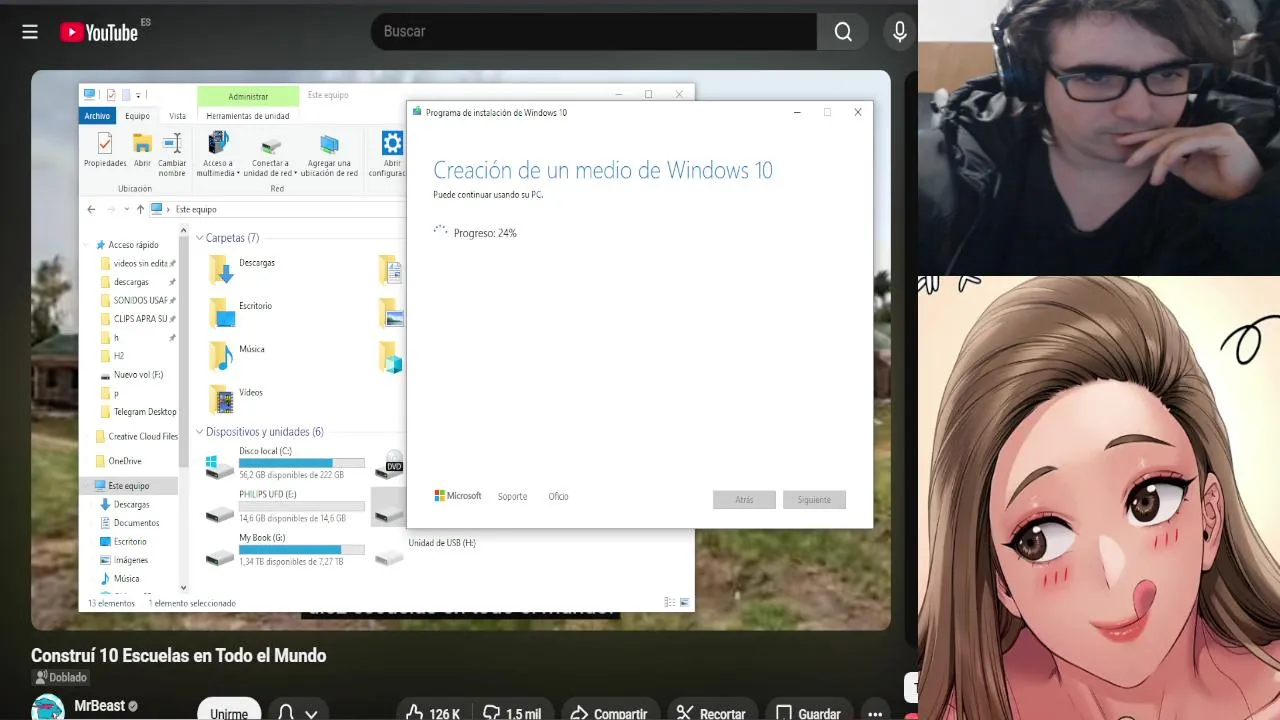Screen dimensions: 1280x720
Task: Open Acceso a multimedia dropdown
Action: tap(218, 154)
